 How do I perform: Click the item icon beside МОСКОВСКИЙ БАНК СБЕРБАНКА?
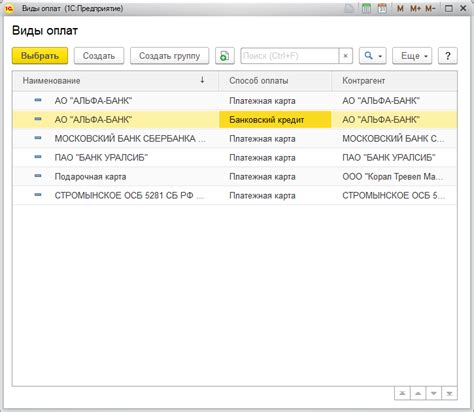point(38,138)
